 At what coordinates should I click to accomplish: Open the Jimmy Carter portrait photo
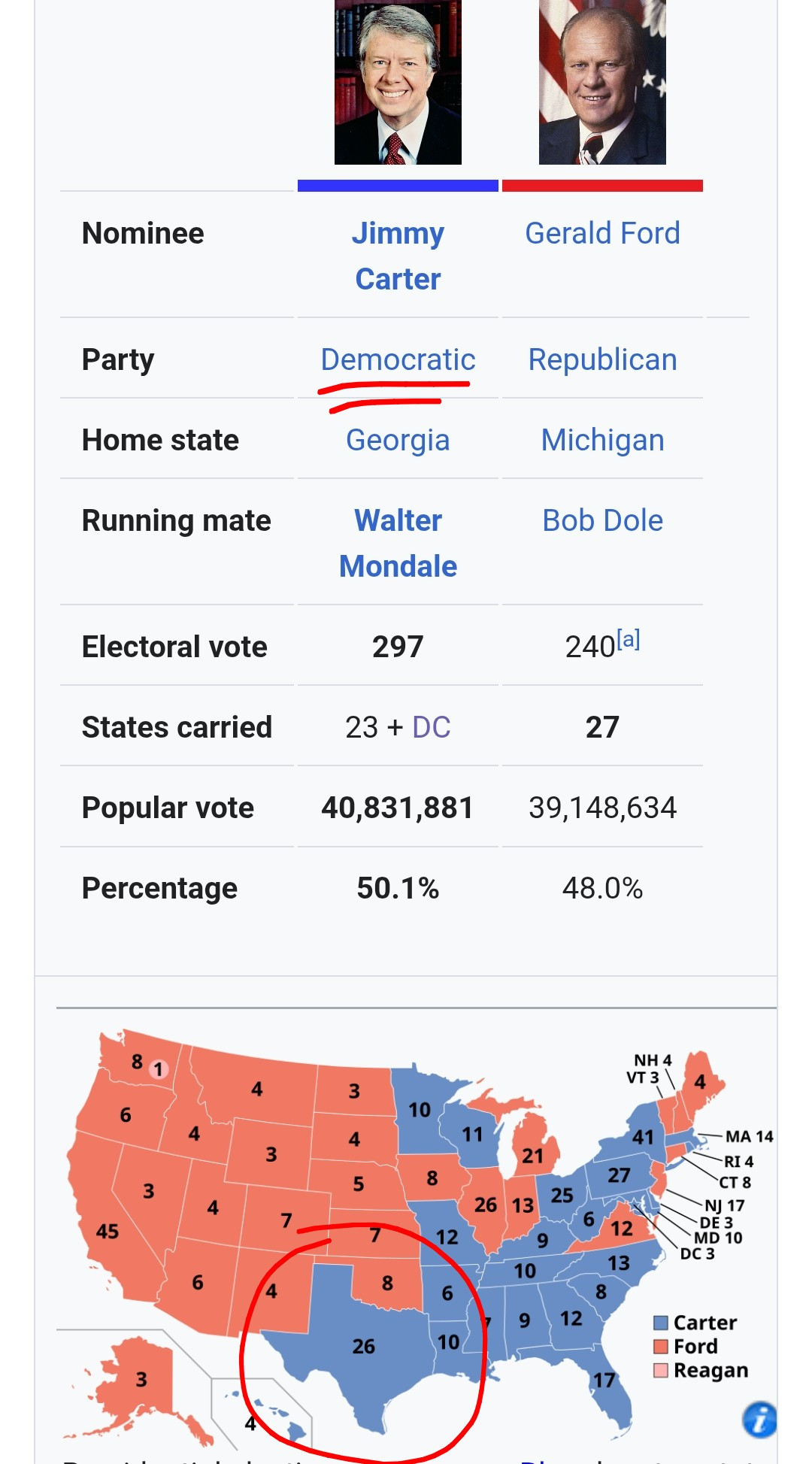(x=398, y=82)
